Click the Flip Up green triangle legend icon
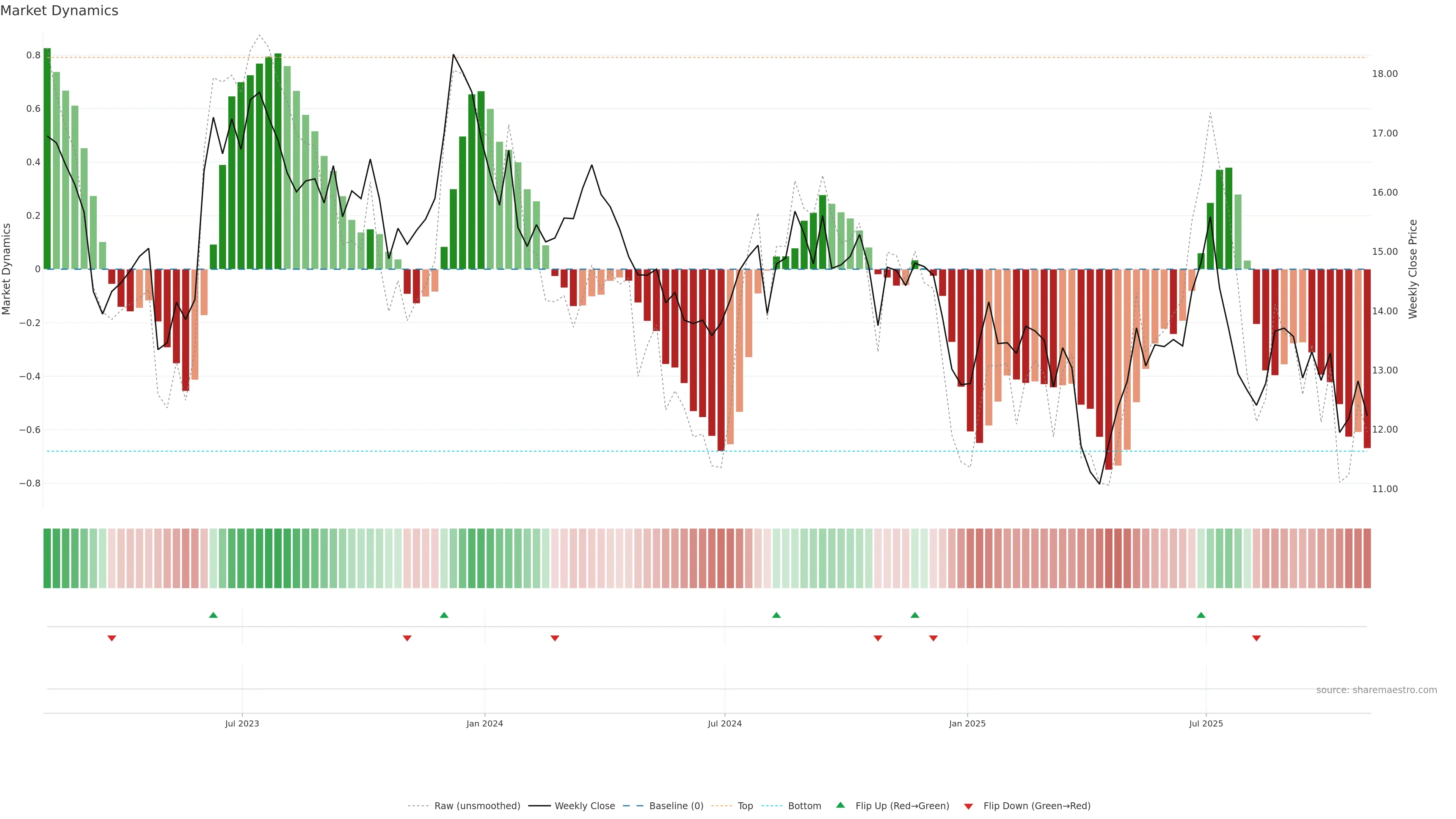The height and width of the screenshot is (819, 1456). pos(841,805)
